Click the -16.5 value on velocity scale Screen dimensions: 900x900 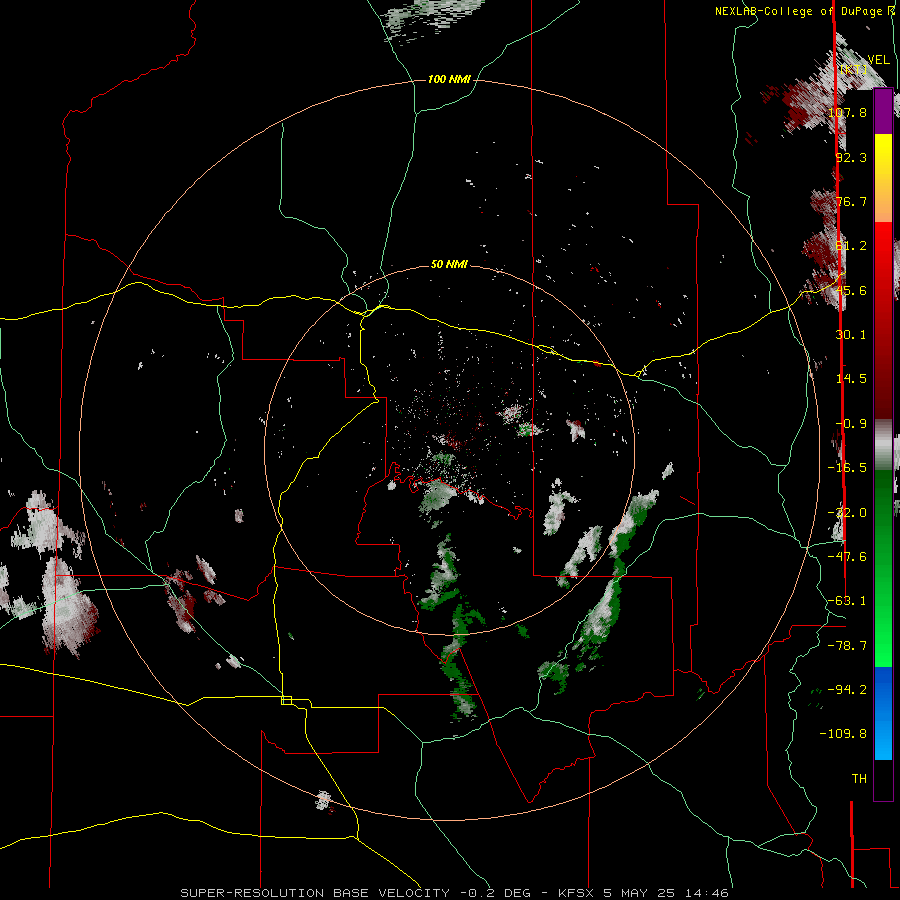click(x=847, y=468)
